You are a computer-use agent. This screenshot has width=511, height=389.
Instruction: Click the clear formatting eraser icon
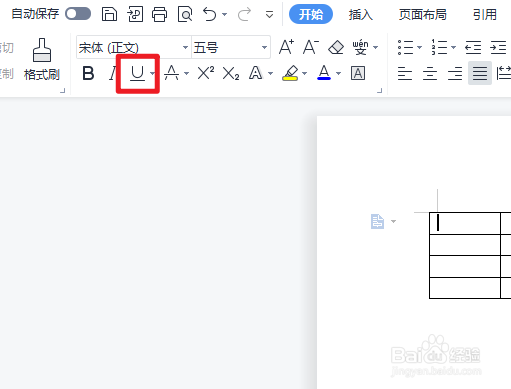pos(336,47)
